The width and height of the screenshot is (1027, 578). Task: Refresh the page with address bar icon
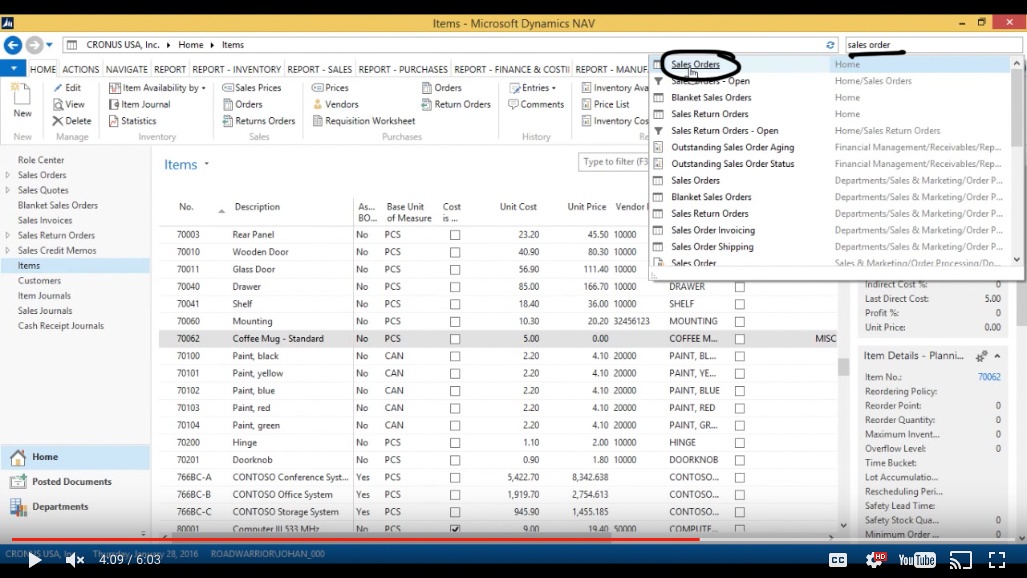tap(830, 45)
